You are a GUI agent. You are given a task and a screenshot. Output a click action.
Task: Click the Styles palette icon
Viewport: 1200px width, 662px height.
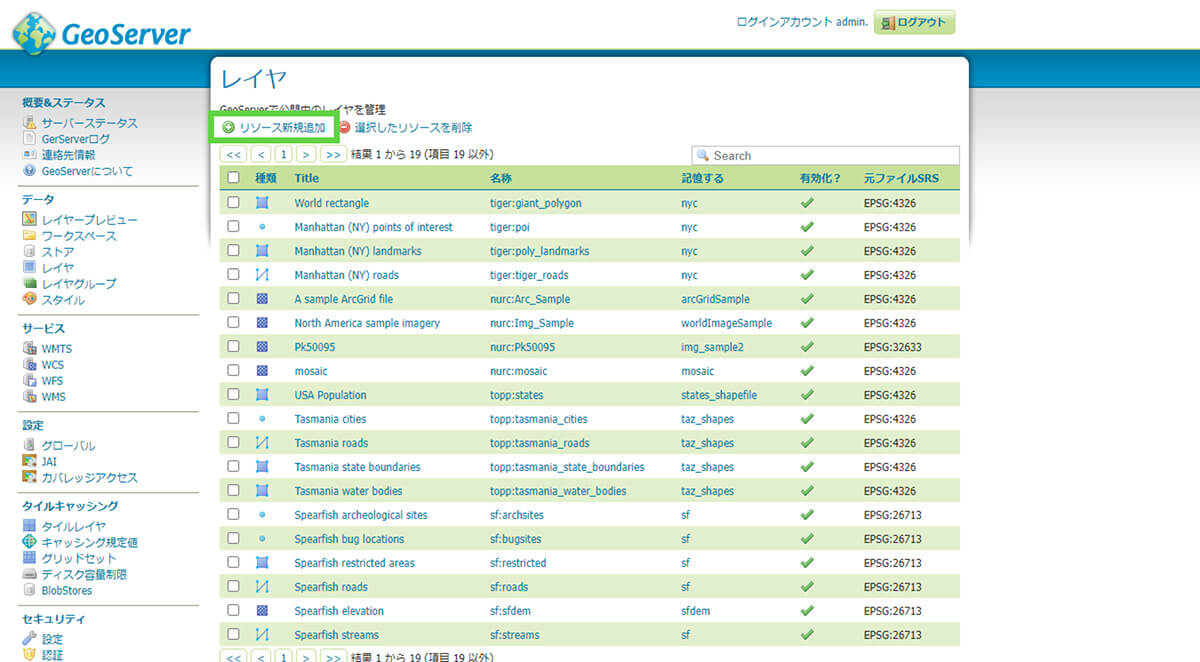[x=30, y=300]
